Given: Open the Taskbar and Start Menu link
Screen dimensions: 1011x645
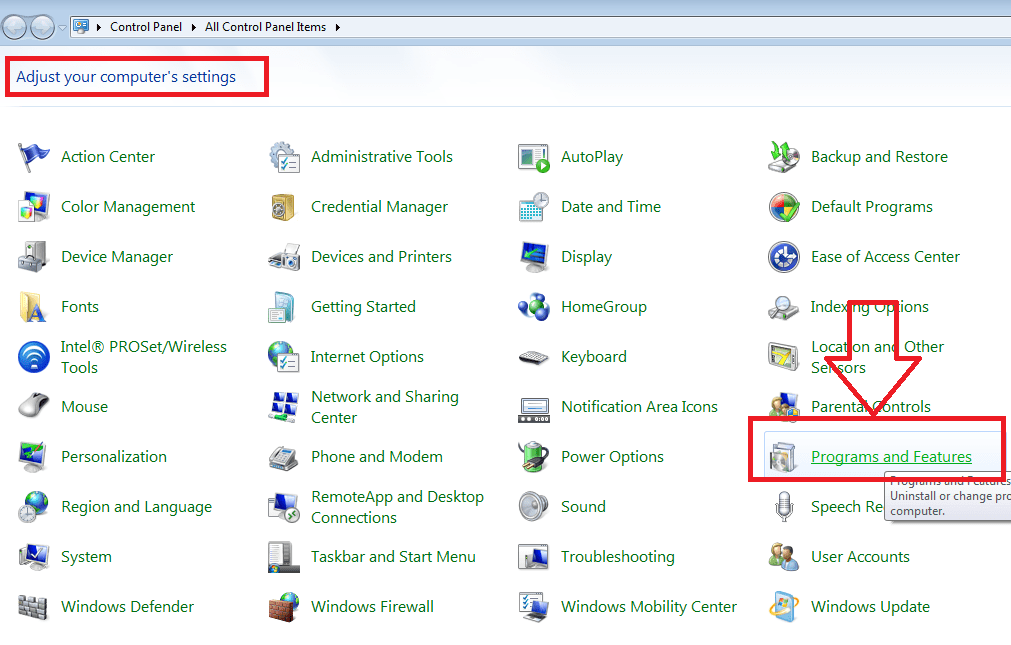Looking at the screenshot, I should click(x=393, y=557).
